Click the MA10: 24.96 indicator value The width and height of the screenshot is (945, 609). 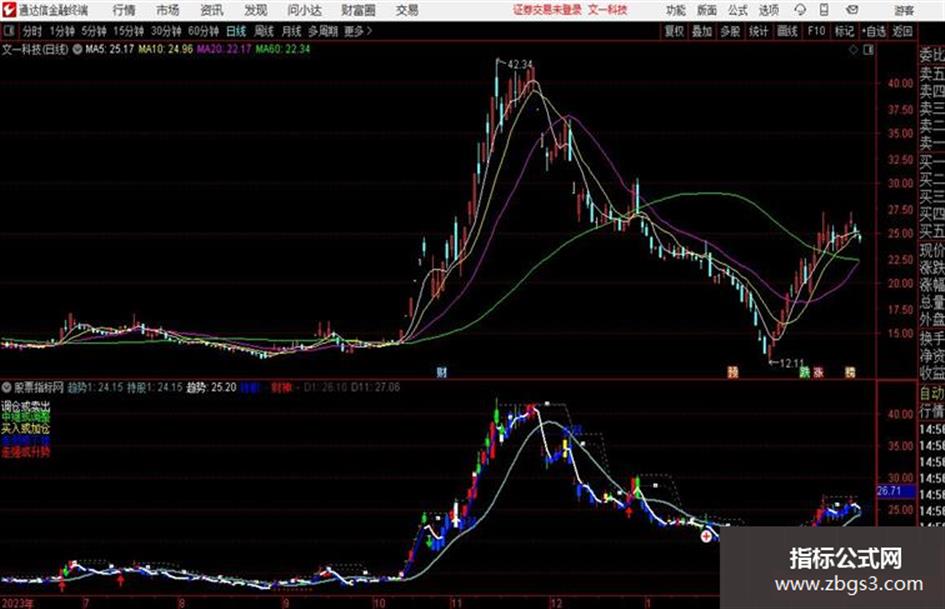click(x=165, y=49)
